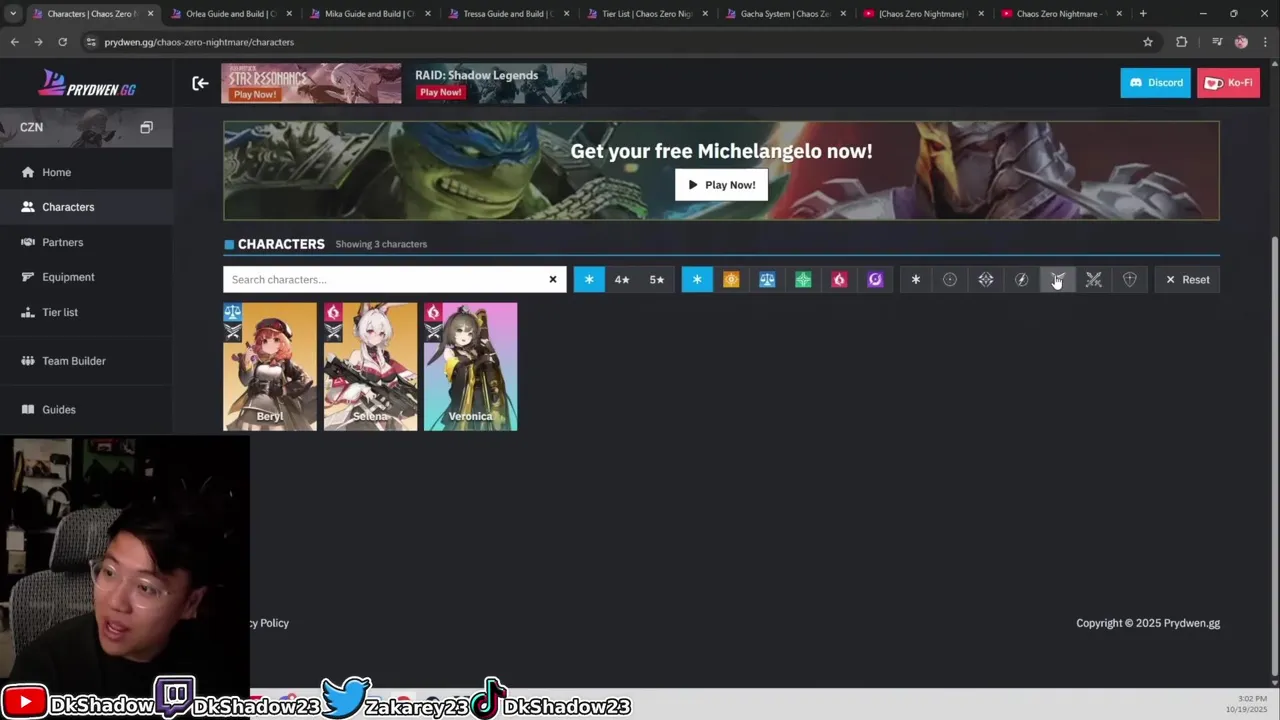Collapse the sidebar with the arrow icon

click(x=200, y=83)
